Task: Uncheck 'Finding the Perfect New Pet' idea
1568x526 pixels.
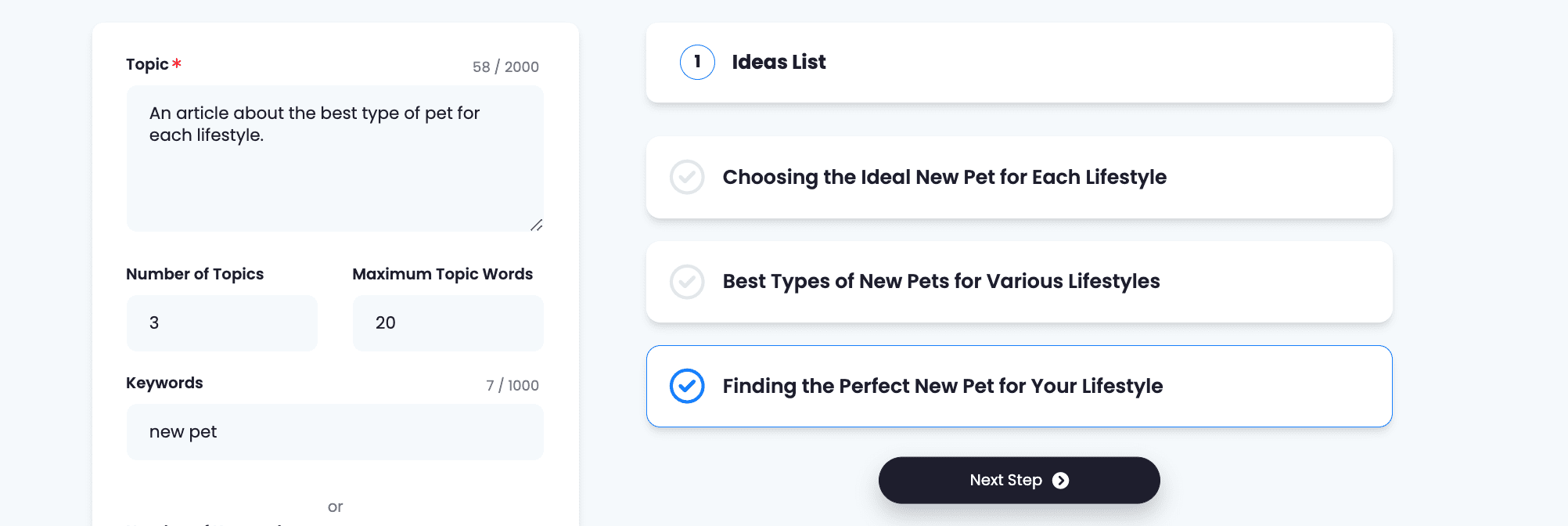Action: (x=687, y=386)
